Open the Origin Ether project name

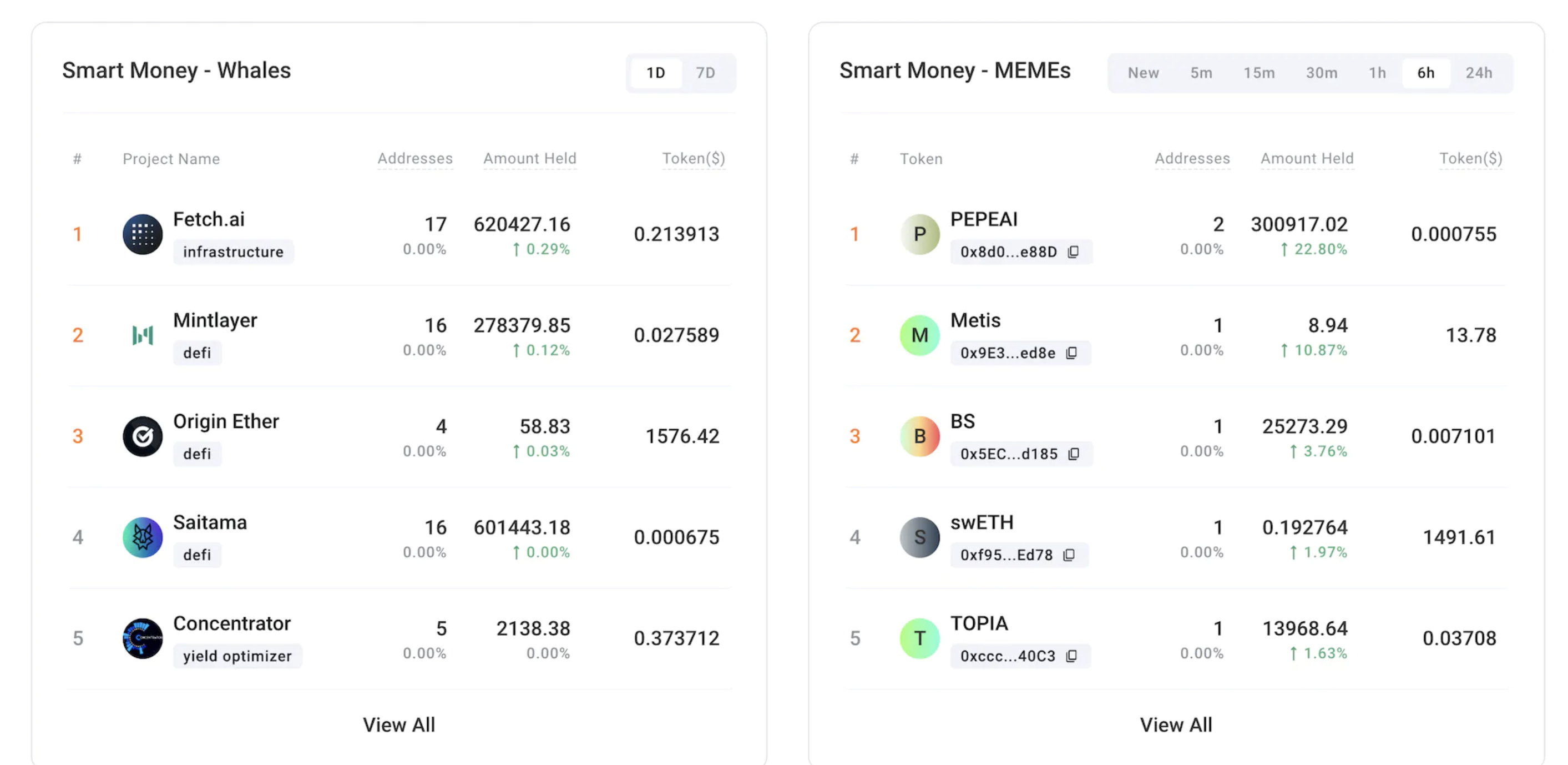point(226,421)
